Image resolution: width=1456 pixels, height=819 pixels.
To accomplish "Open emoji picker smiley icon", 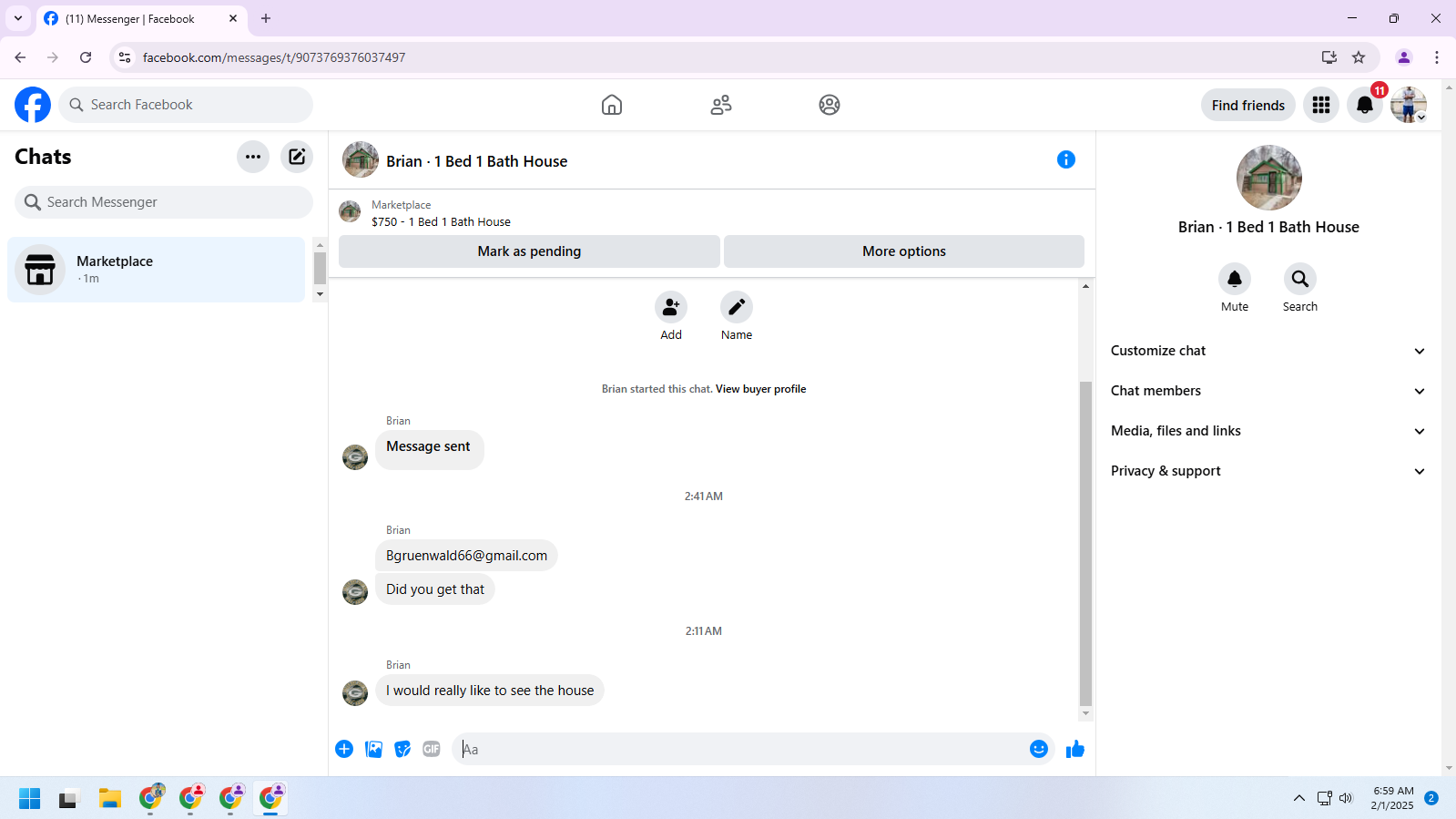I will click(1039, 749).
